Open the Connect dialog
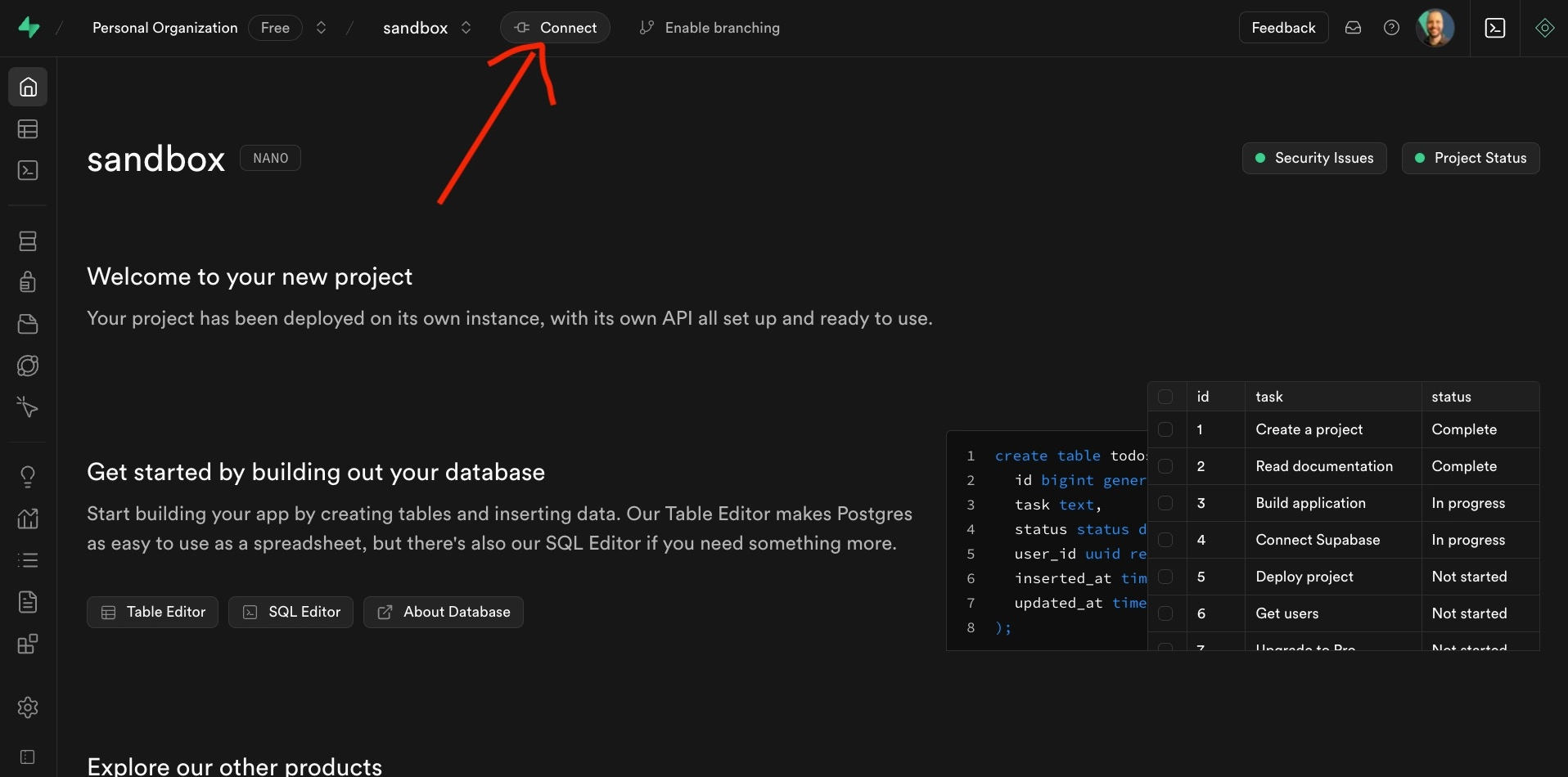The width and height of the screenshot is (1568, 777). tap(555, 27)
